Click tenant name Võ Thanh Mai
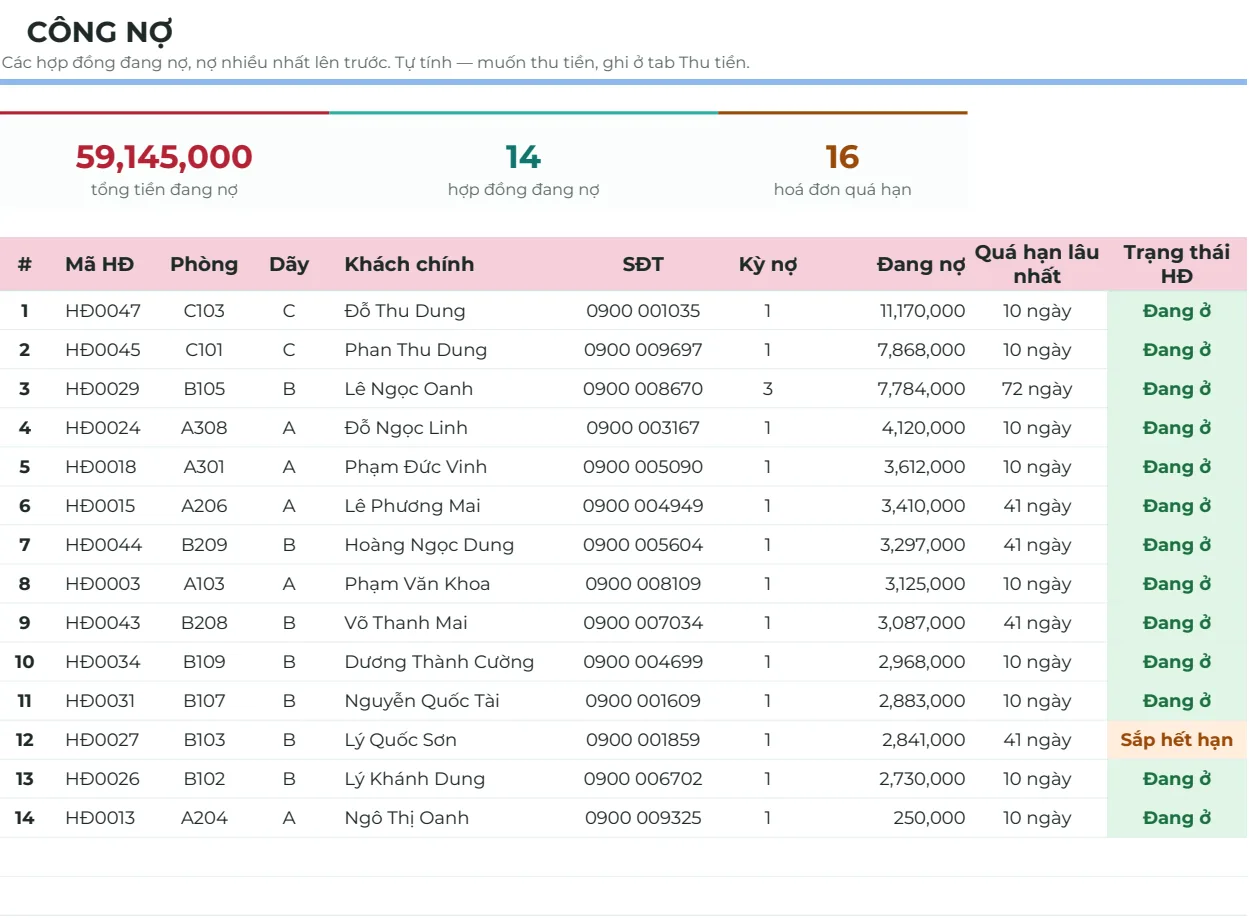 pos(406,623)
